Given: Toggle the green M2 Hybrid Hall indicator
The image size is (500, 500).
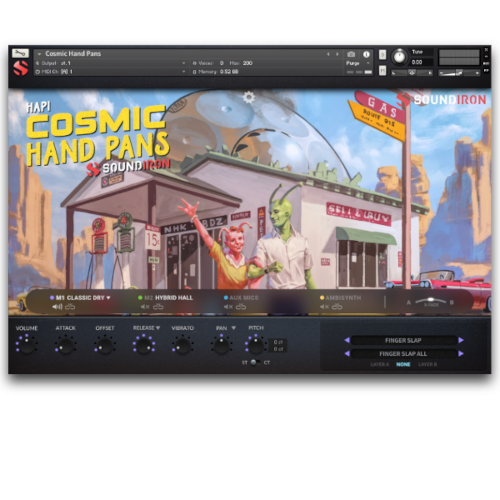Looking at the screenshot, I should [x=140, y=298].
